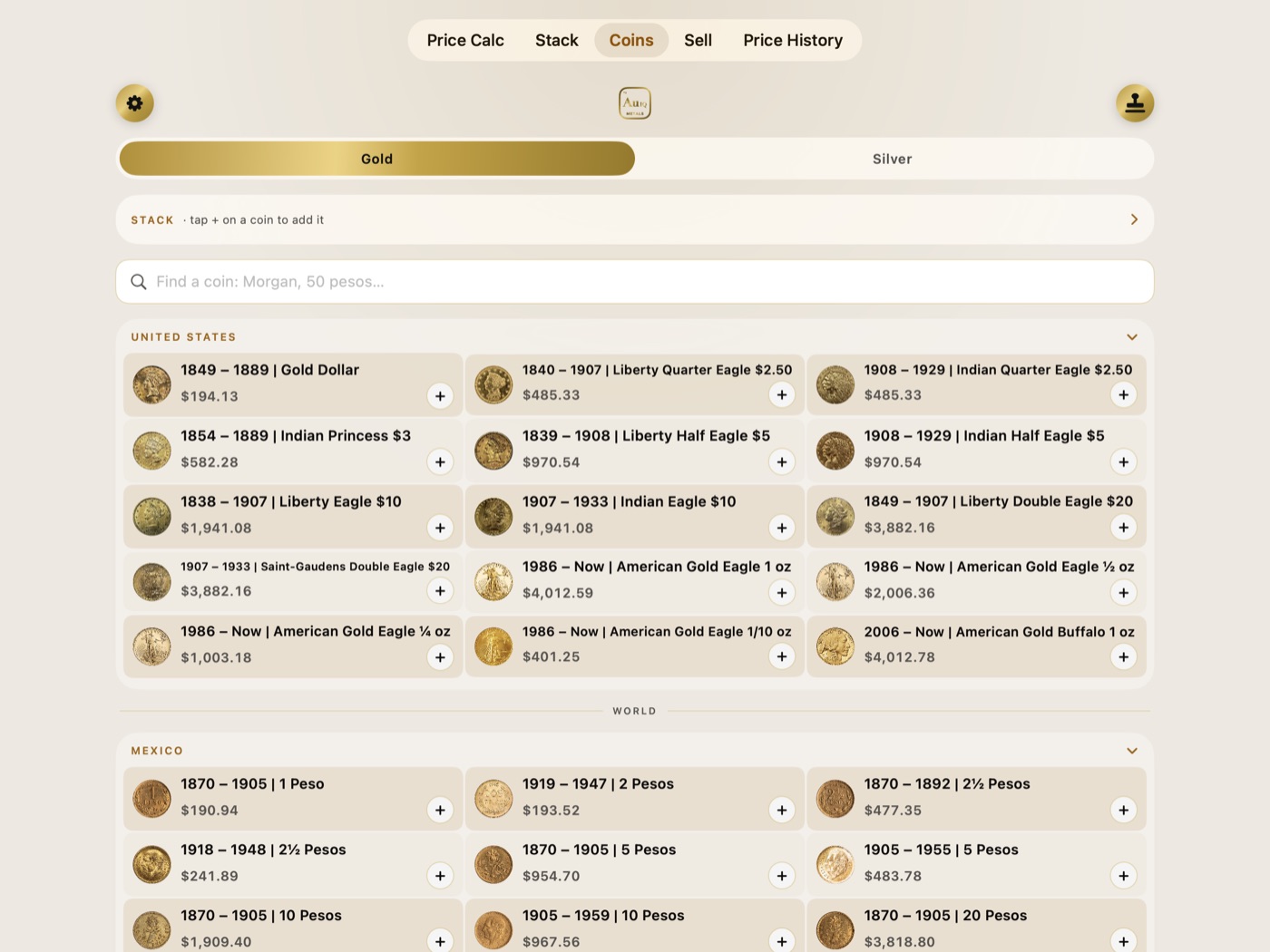The height and width of the screenshot is (952, 1270).
Task: Add American Gold Eagle 1 oz to stack
Action: click(x=782, y=593)
